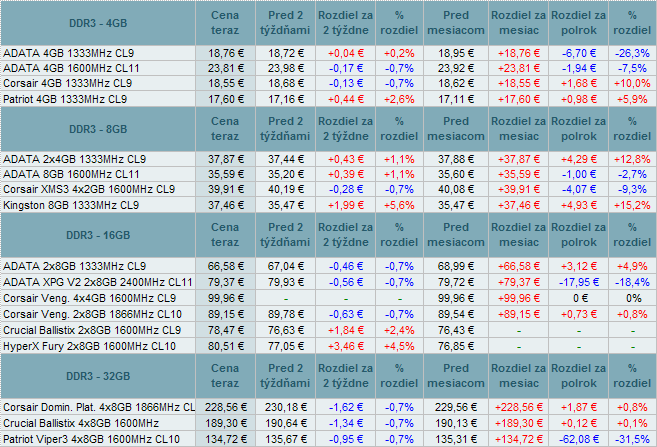
Task: Click monthly difference '+189,30 €'
Action: [519, 423]
